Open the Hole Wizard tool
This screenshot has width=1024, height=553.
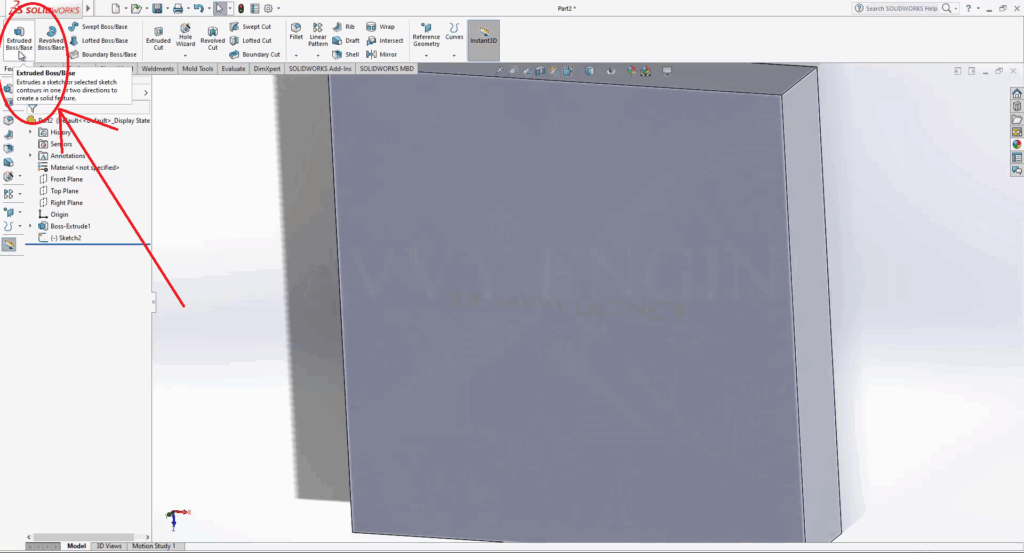(185, 37)
